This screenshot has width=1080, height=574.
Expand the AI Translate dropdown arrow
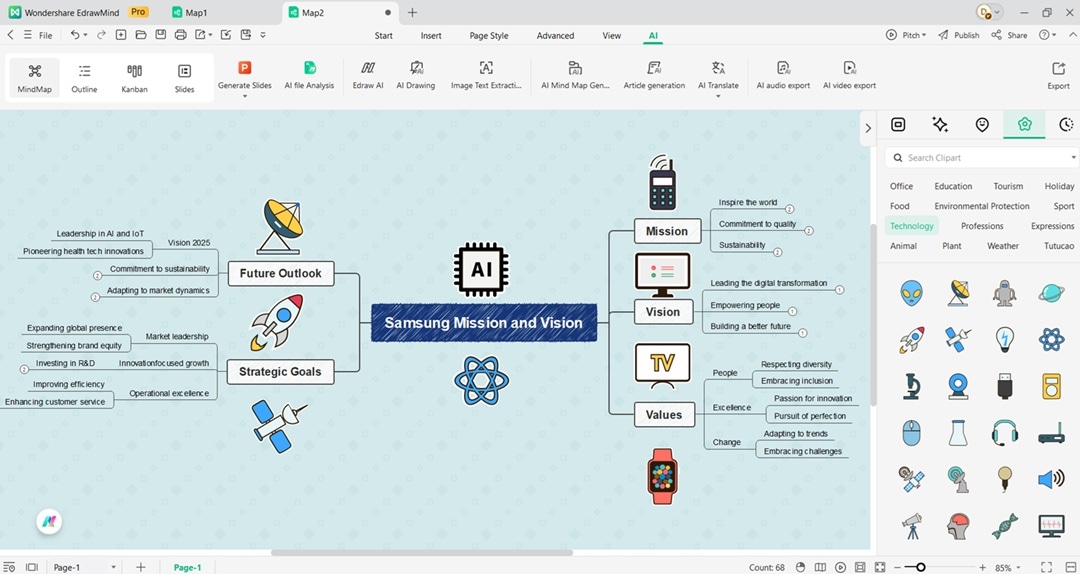click(718, 96)
